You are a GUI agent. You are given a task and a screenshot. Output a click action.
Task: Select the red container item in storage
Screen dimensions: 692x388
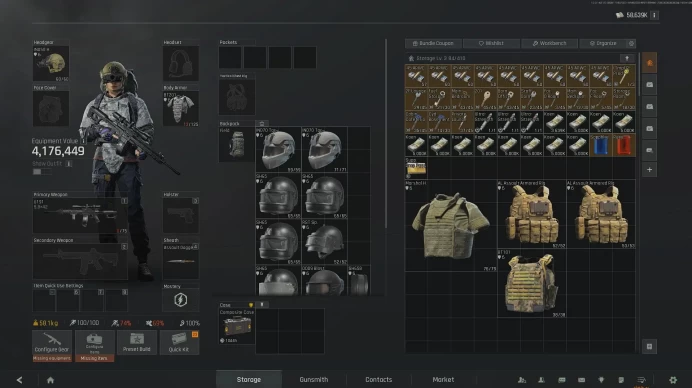click(624, 145)
